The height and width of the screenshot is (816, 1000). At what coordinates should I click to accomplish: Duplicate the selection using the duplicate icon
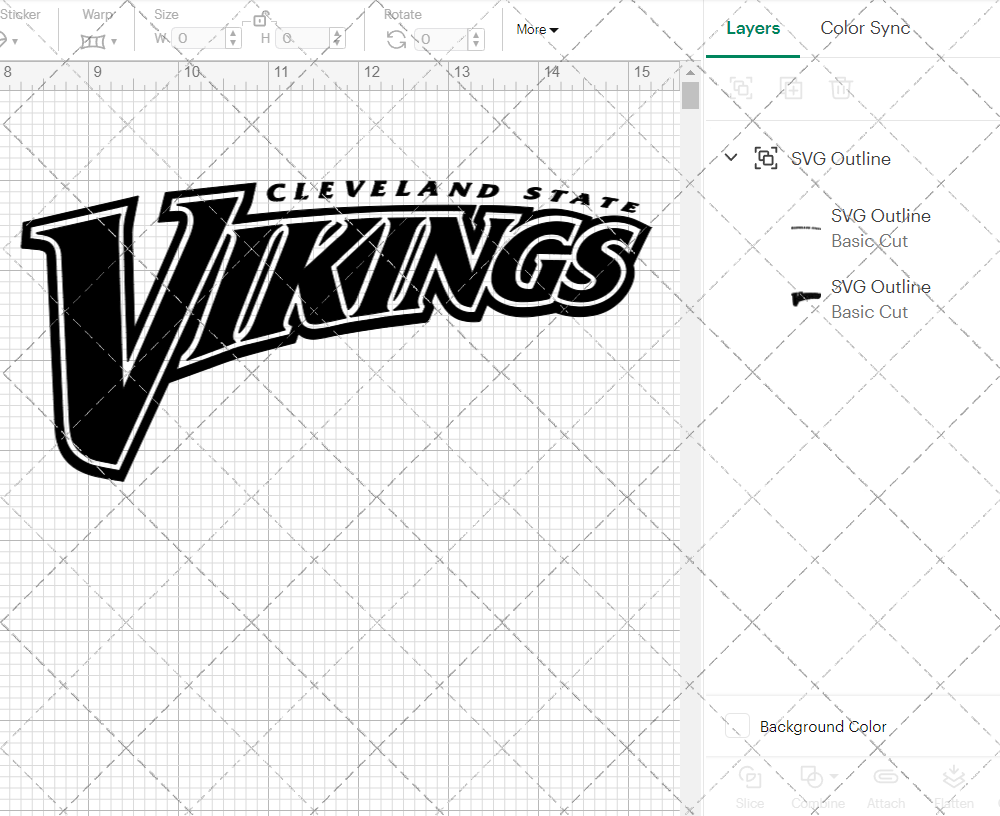[791, 88]
